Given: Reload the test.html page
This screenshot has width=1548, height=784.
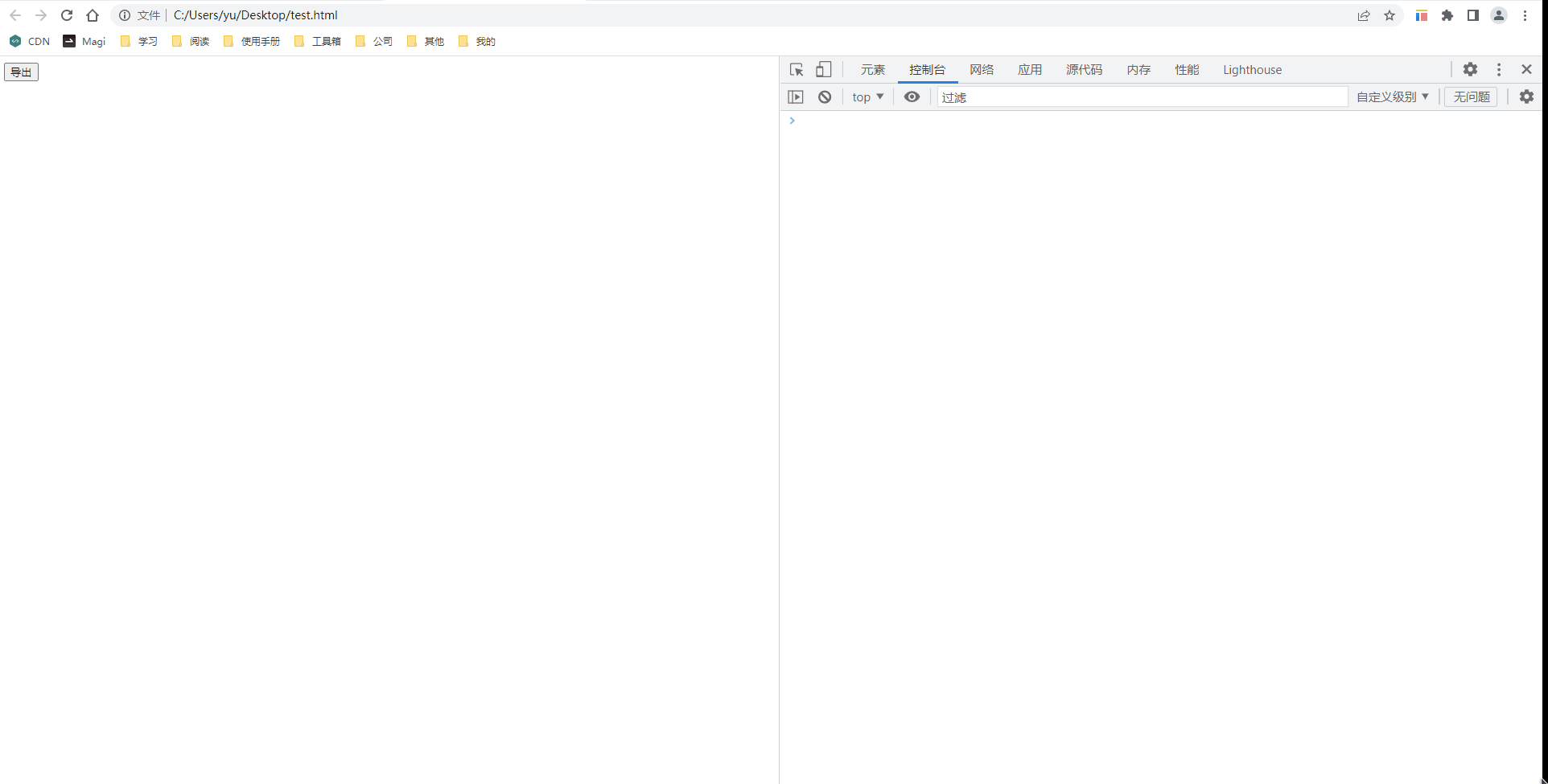Looking at the screenshot, I should tap(67, 15).
